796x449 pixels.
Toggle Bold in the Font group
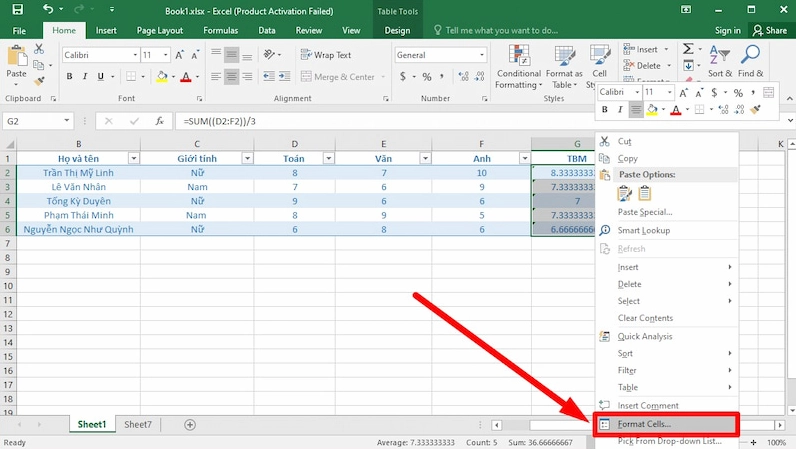(70, 77)
